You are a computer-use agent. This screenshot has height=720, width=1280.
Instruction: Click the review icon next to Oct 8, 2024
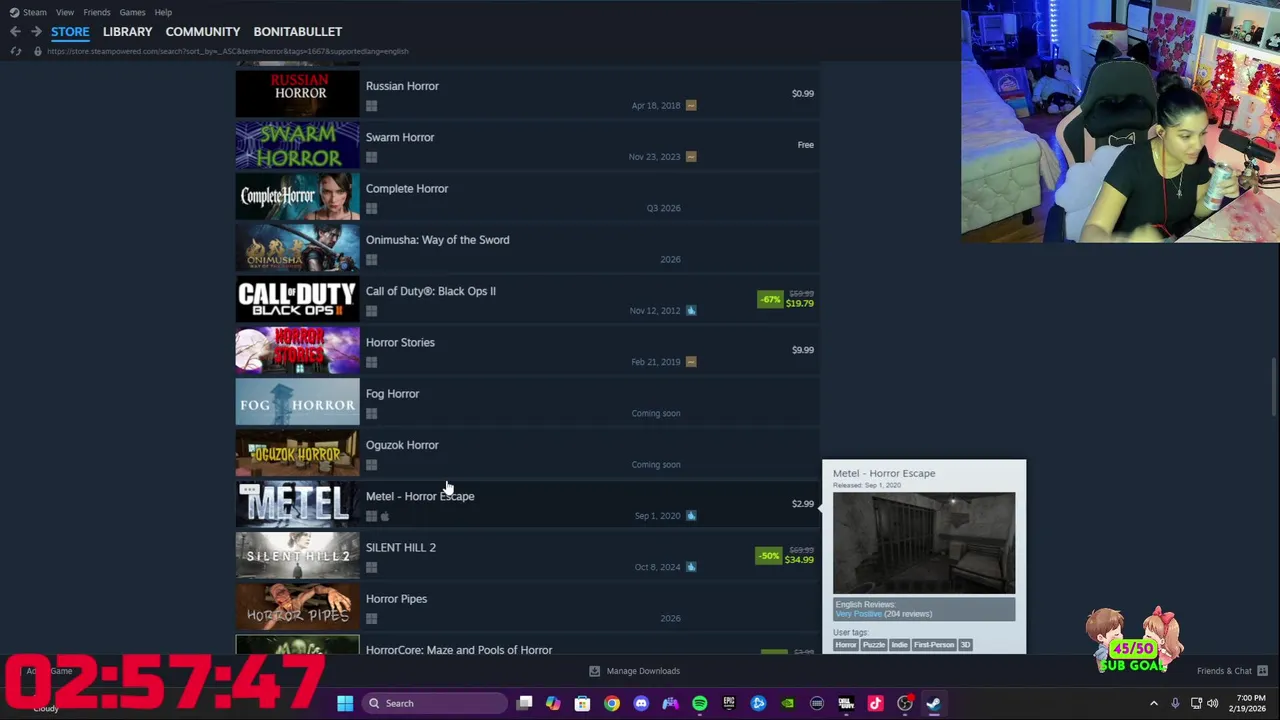(691, 567)
